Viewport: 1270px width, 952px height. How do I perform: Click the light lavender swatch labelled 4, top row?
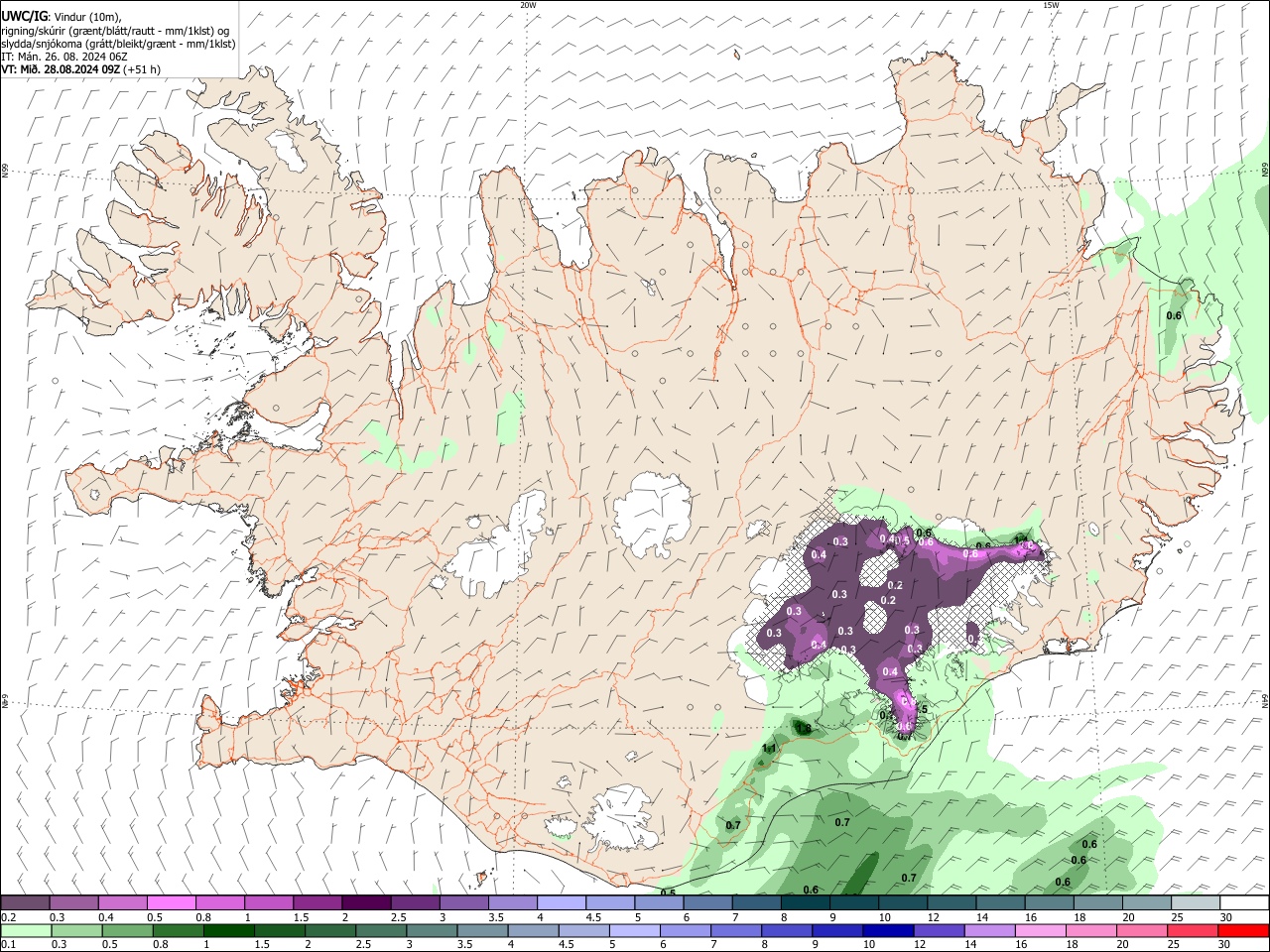(x=562, y=903)
